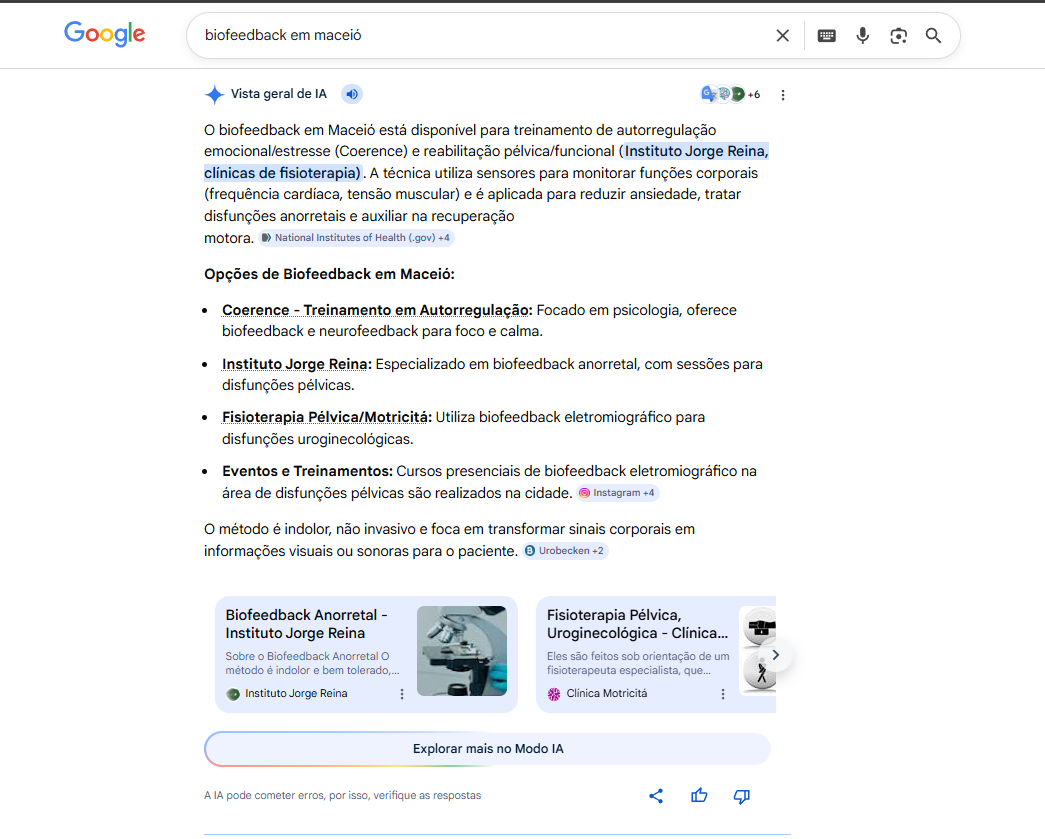Click the Vista geral de IA label
The width and height of the screenshot is (1045, 839).
279,94
